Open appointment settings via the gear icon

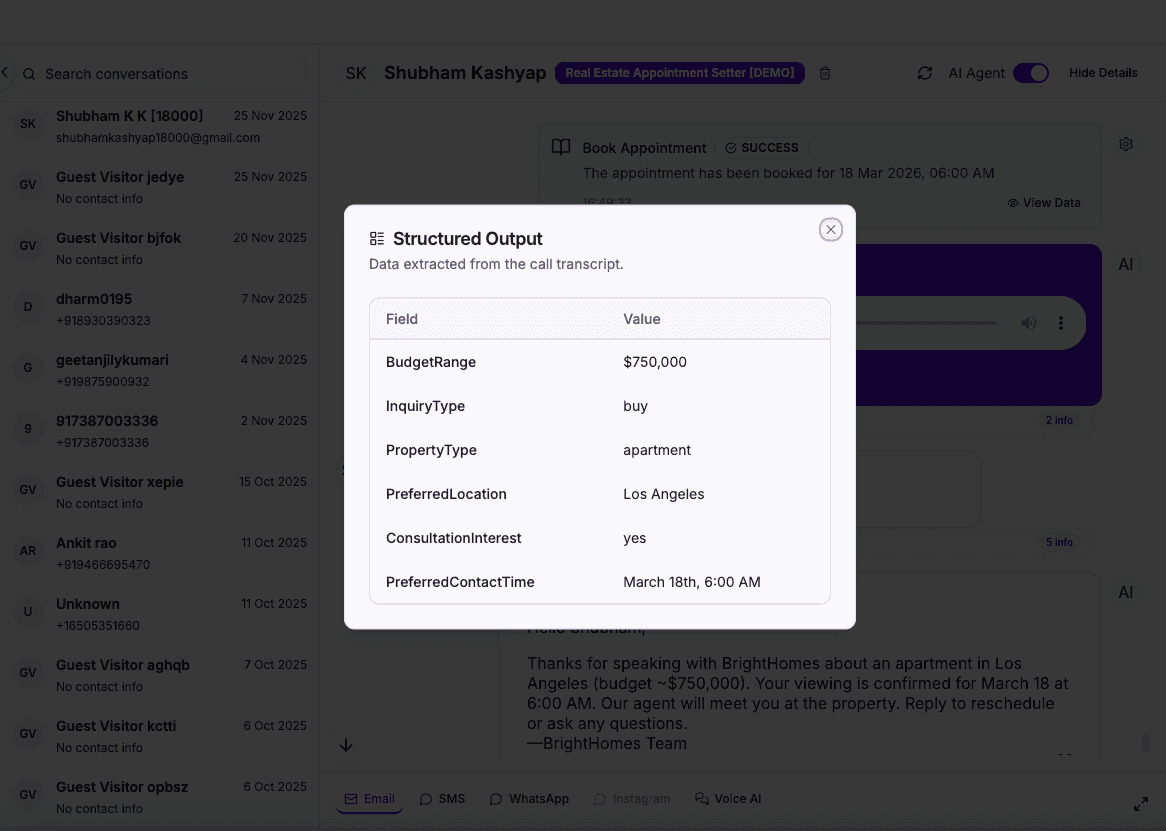[1125, 144]
